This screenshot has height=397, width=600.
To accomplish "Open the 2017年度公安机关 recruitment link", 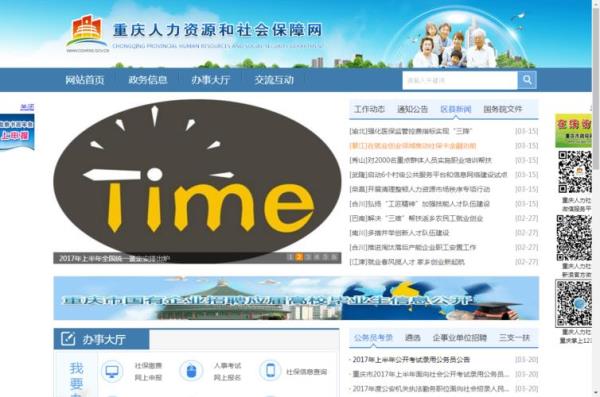I will pyautogui.click(x=430, y=389).
